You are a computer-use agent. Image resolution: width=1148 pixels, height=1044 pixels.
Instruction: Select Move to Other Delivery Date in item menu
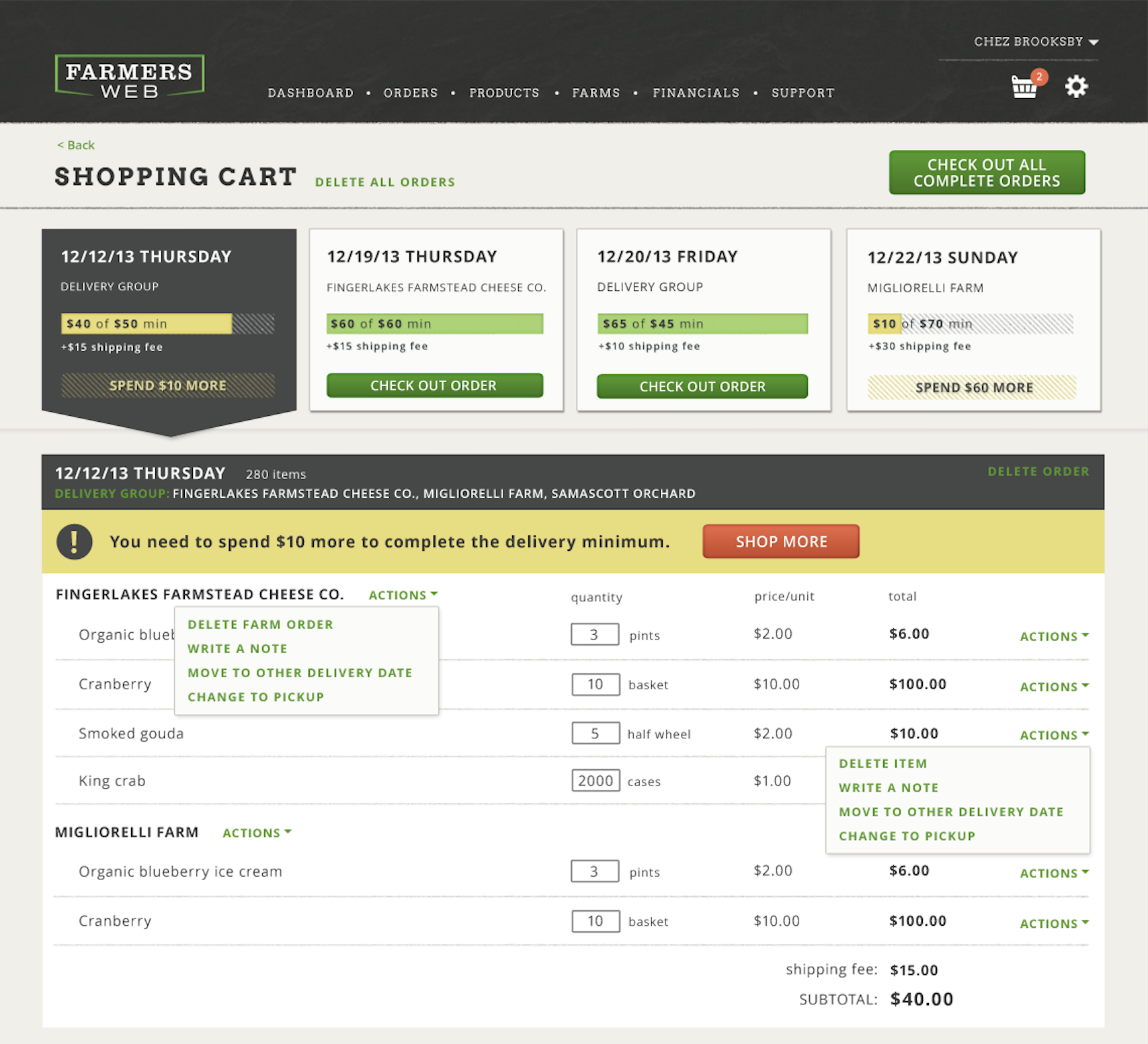tap(952, 812)
